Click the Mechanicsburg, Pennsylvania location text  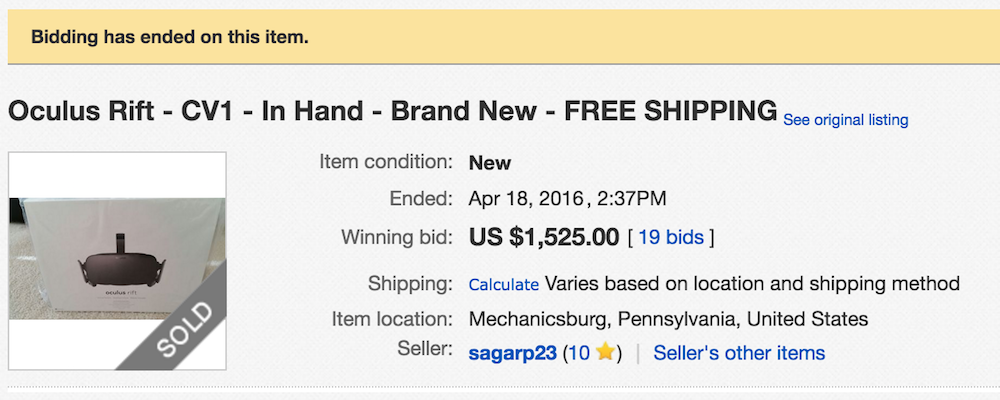coord(668,320)
